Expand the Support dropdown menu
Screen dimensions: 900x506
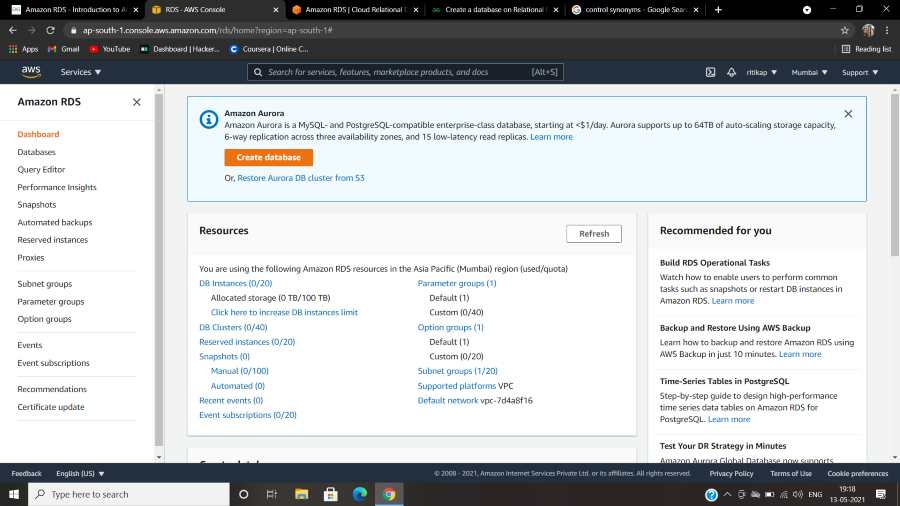[860, 72]
